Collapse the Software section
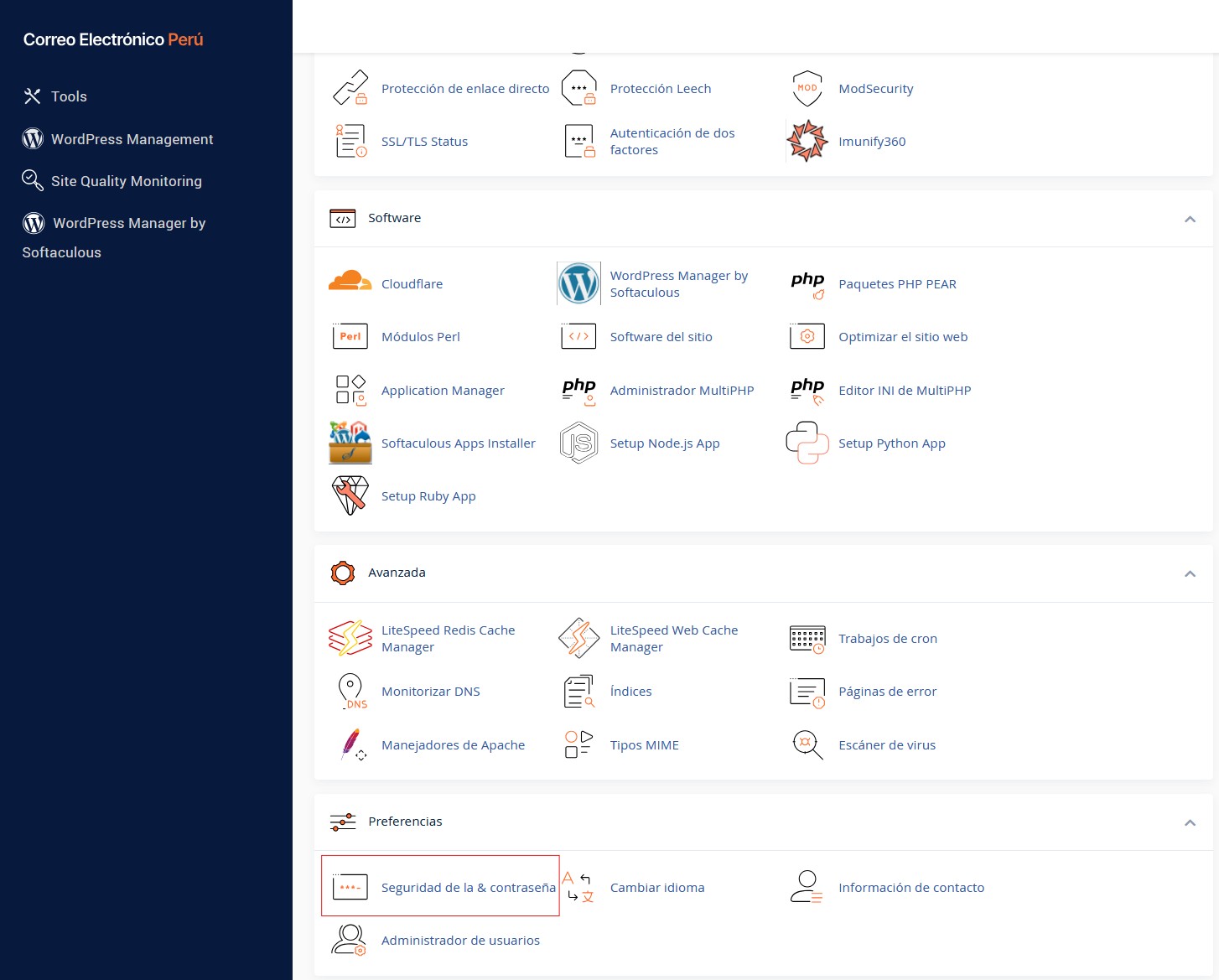Viewport: 1219px width, 980px height. [1190, 219]
